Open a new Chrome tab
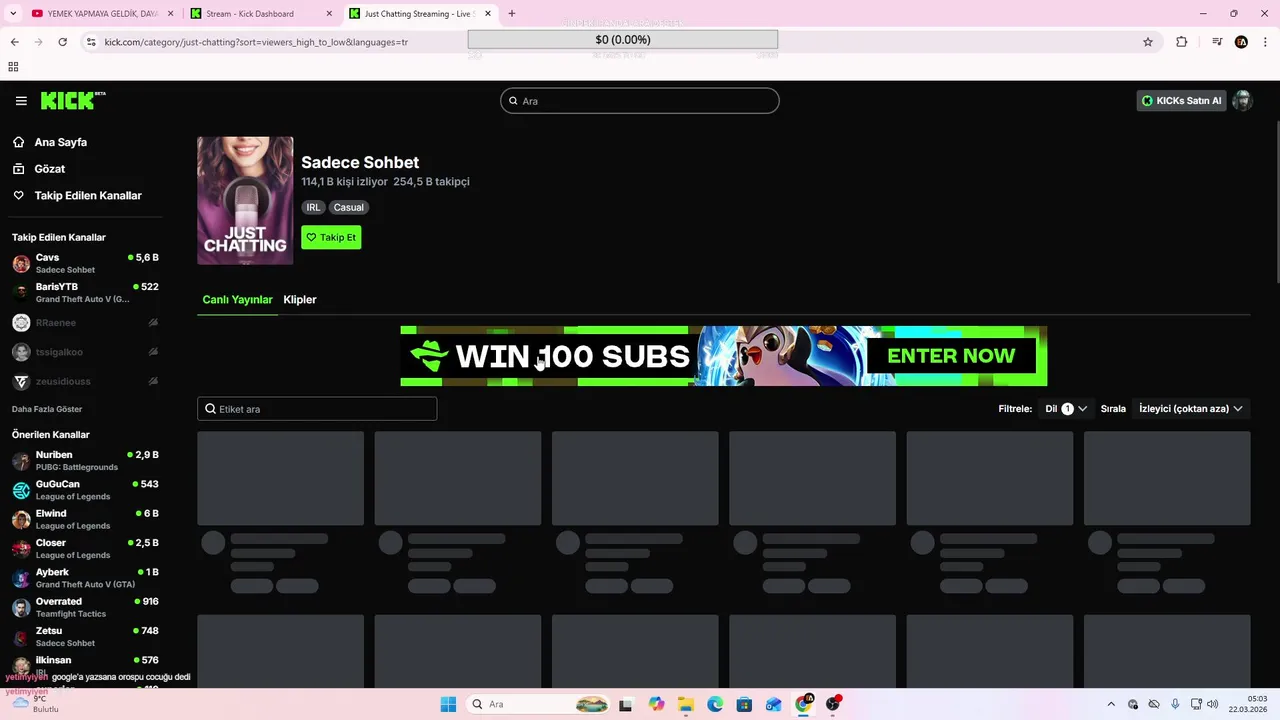 point(512,14)
